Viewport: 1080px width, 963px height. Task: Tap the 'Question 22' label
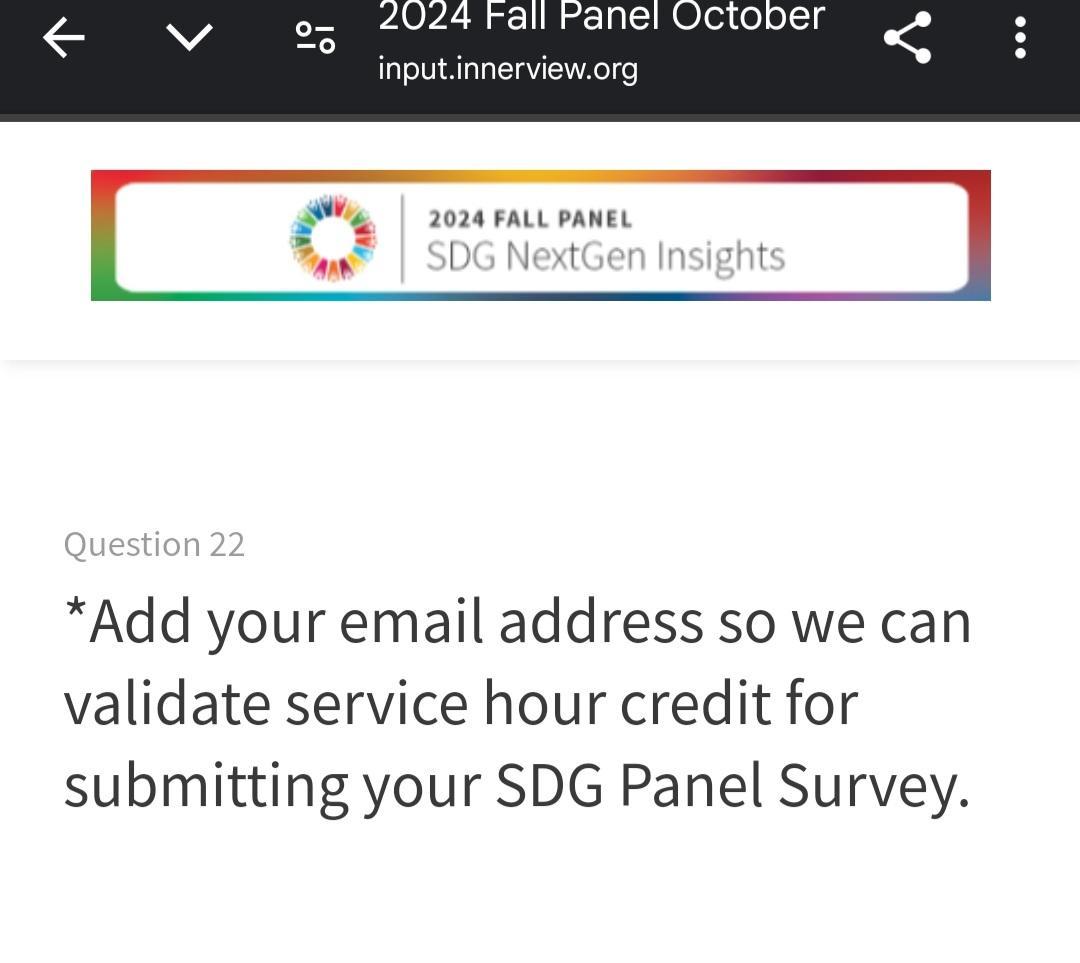click(x=154, y=544)
